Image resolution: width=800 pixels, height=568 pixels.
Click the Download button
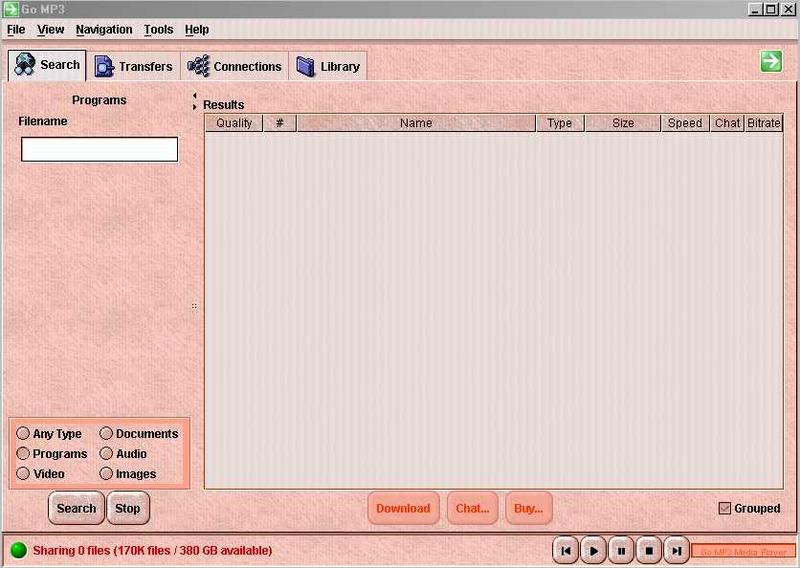[x=403, y=508]
